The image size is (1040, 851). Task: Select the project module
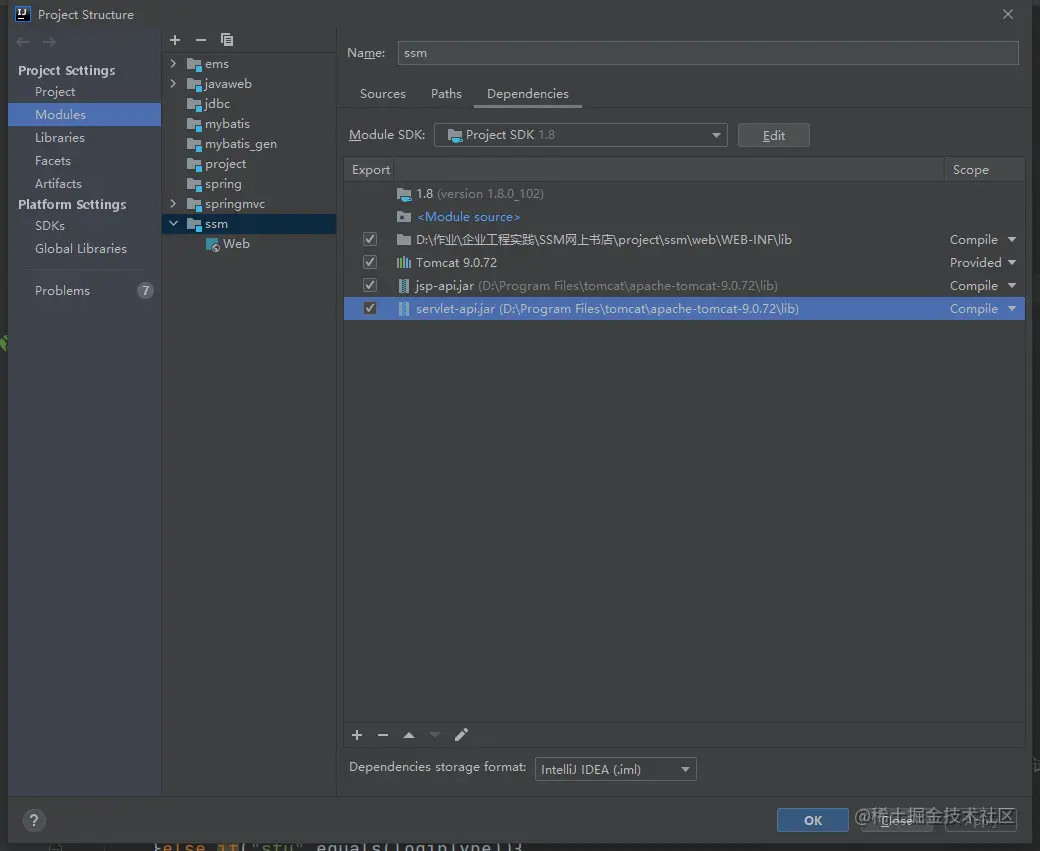click(x=225, y=164)
